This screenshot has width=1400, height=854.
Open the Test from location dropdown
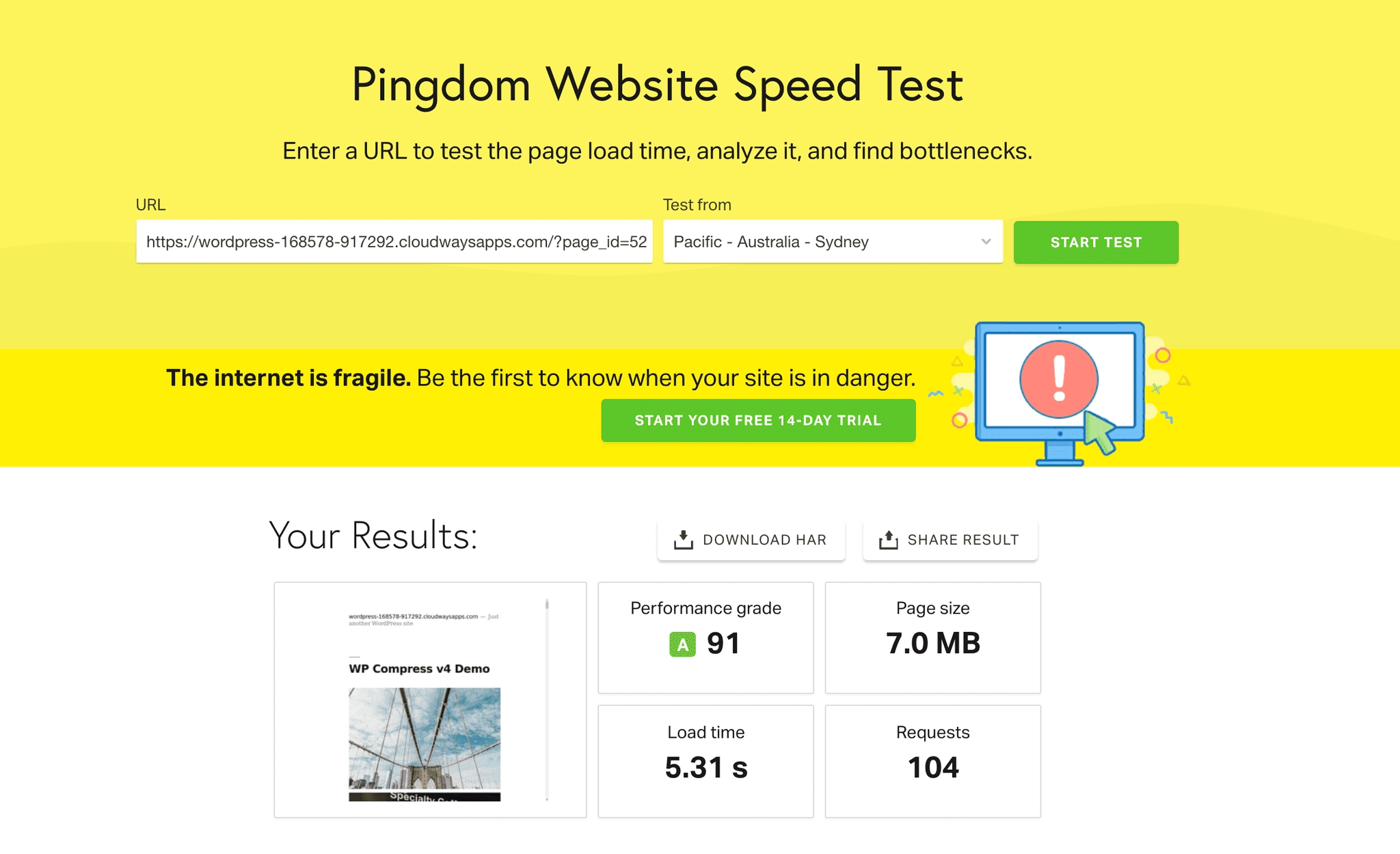[x=833, y=242]
